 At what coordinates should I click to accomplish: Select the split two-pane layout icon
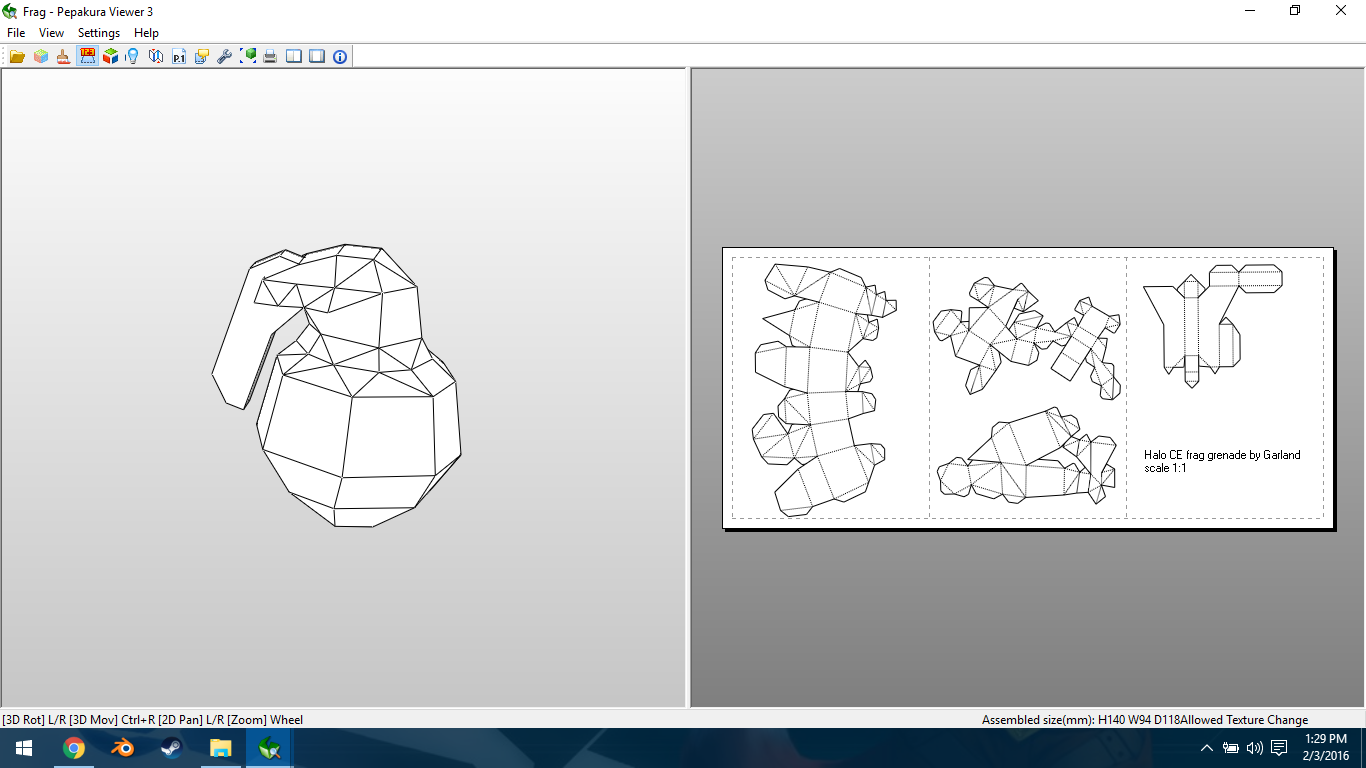[294, 57]
